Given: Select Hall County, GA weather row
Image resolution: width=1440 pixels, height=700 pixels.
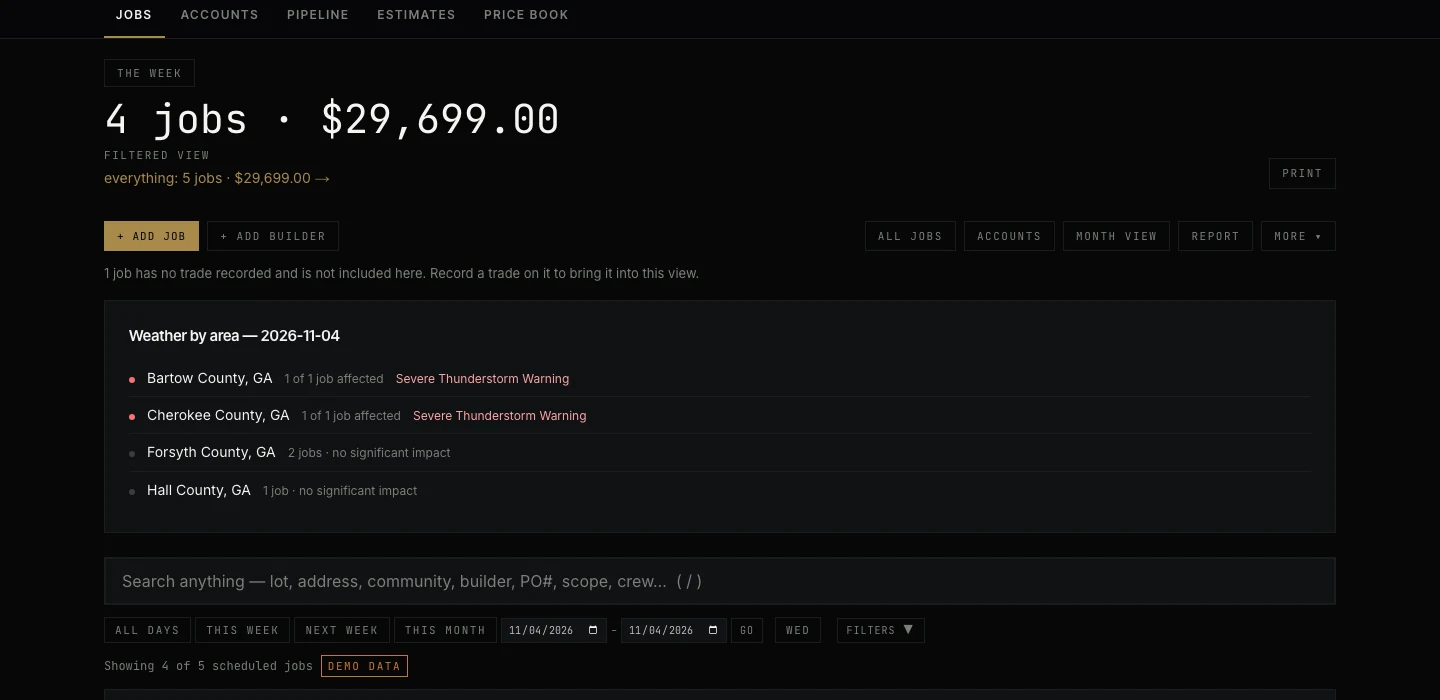Looking at the screenshot, I should (x=719, y=491).
